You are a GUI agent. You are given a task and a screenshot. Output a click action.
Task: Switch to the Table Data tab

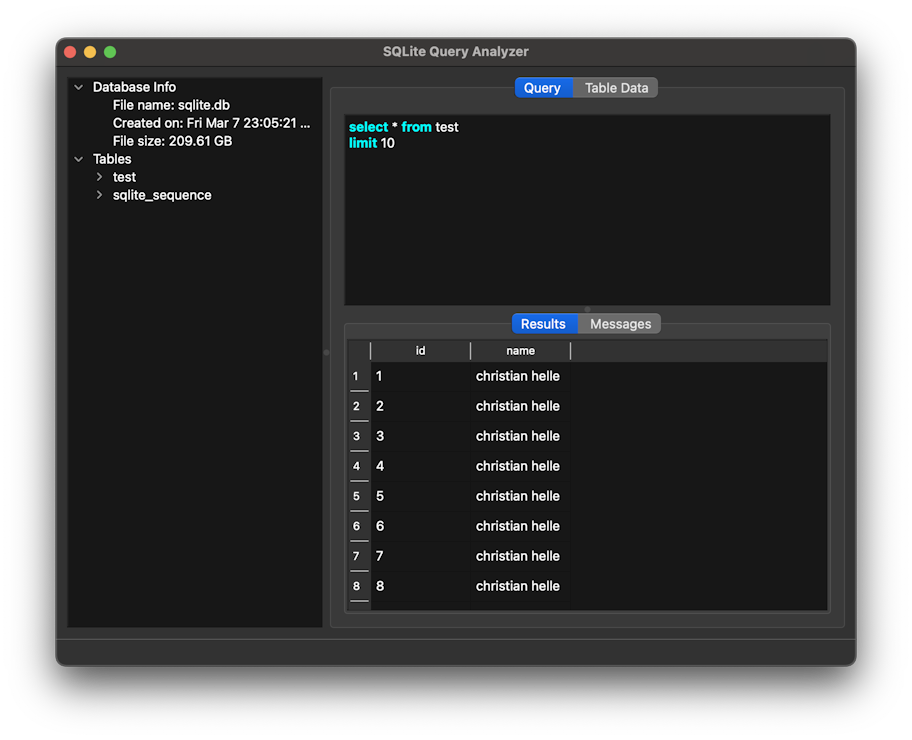coord(616,88)
